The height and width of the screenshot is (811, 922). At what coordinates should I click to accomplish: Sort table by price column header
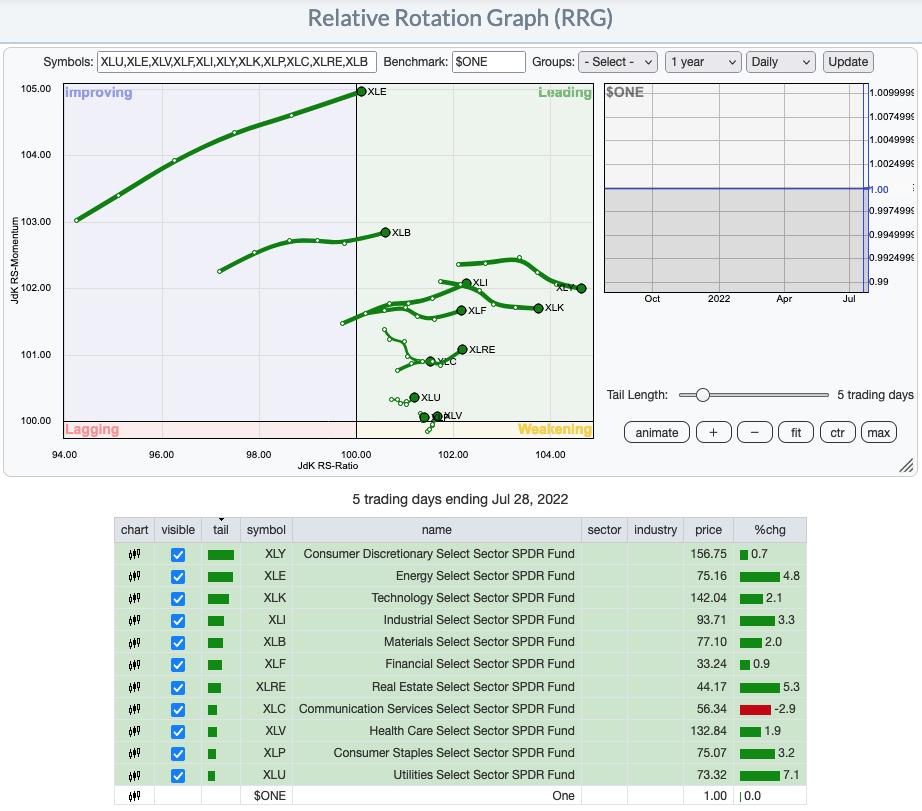[708, 530]
